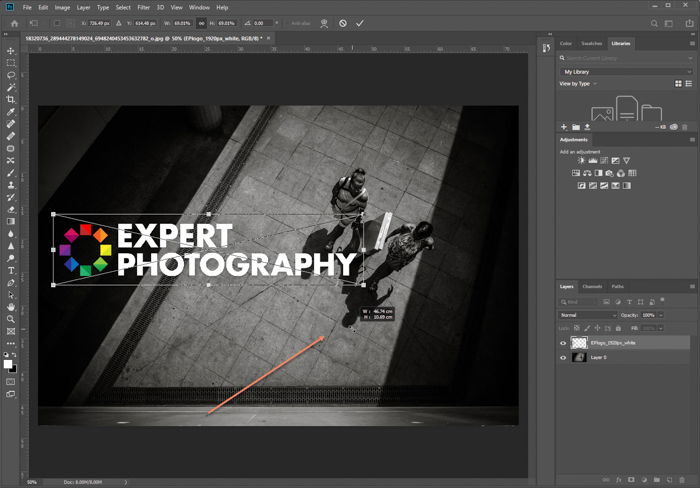Switch to warp mode icon
Viewport: 700px width, 488px height.
coord(324,24)
